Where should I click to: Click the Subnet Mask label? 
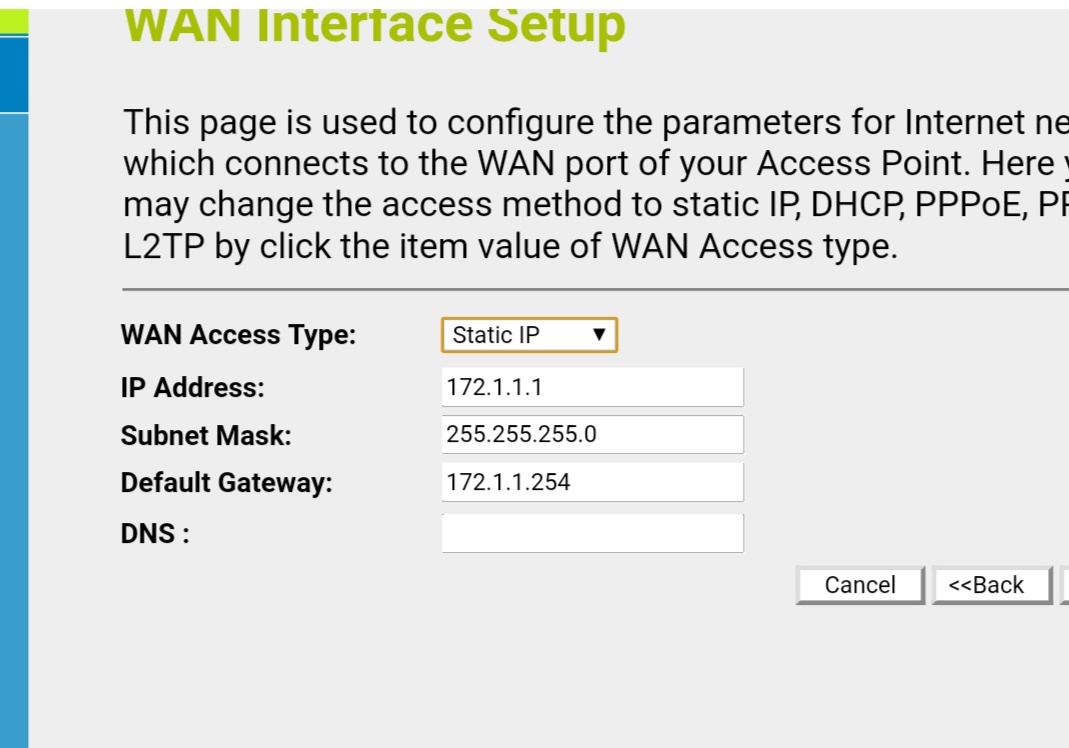coord(206,436)
